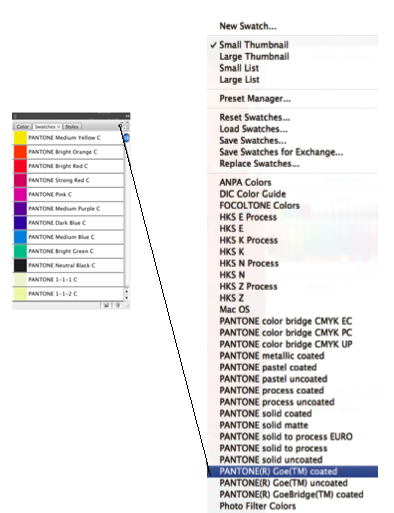Click the text 'PANTONE 1-1-2 C'
Viewport: 394px width, 513px height.
[x=53, y=294]
